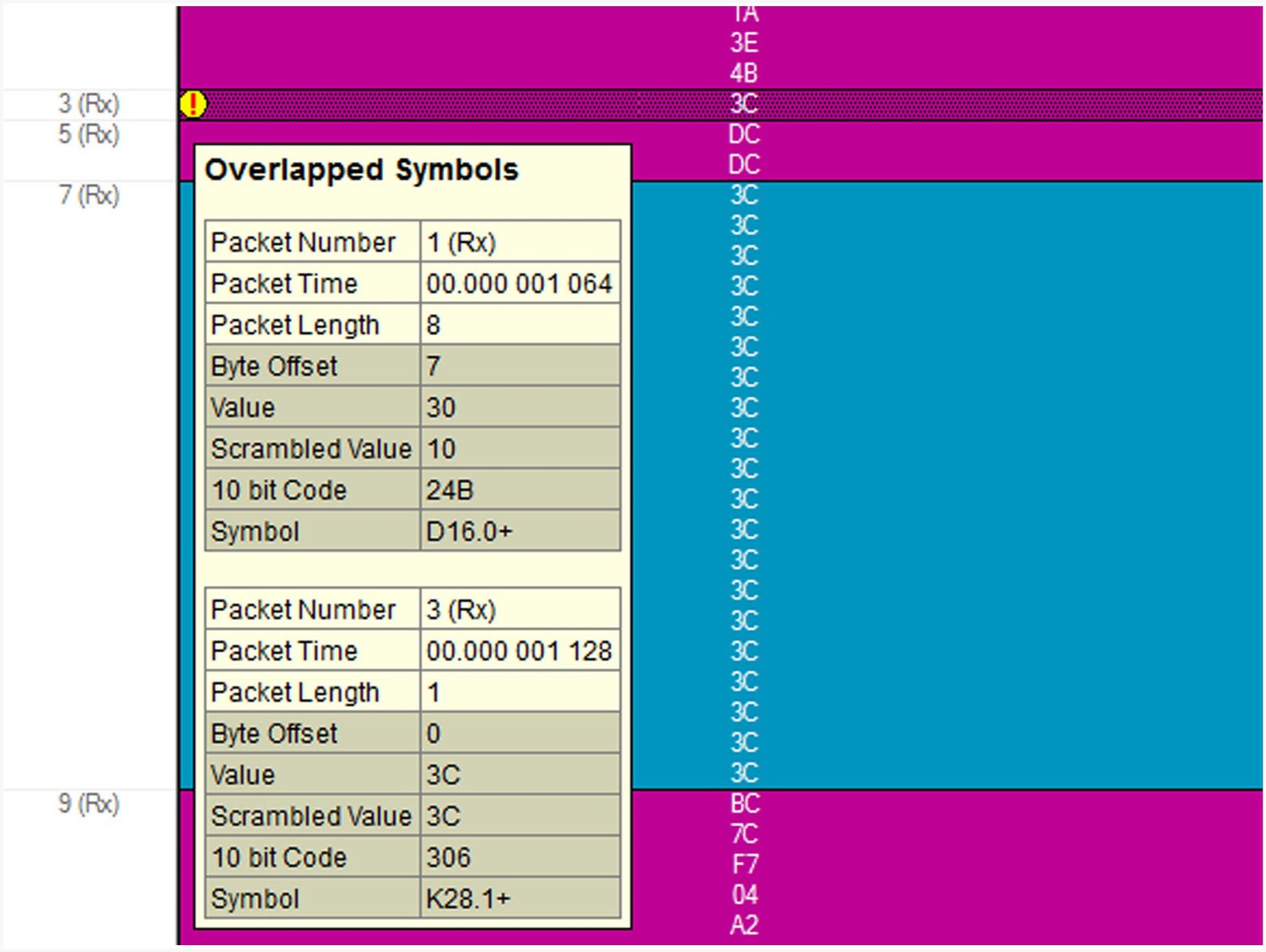This screenshot has height=952, width=1266.
Task: Click the 3E byte in the top packet
Action: tap(744, 43)
